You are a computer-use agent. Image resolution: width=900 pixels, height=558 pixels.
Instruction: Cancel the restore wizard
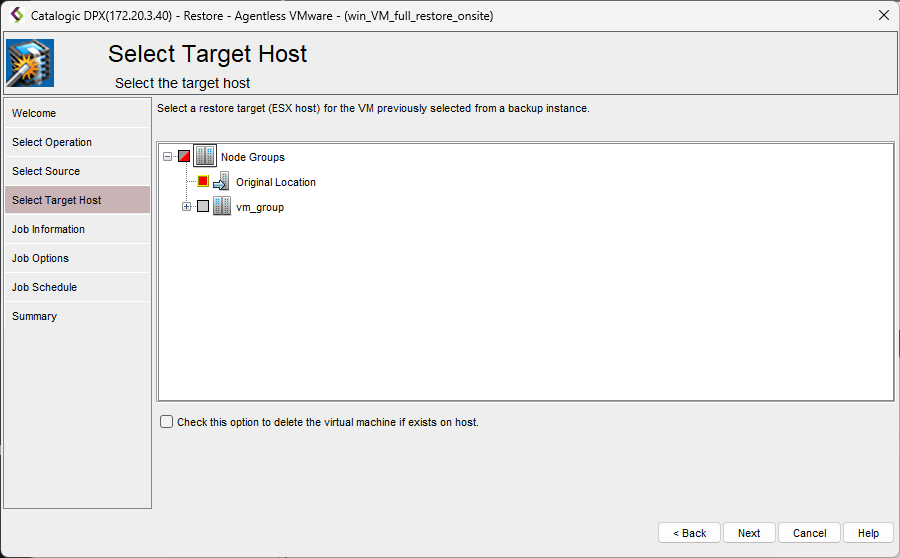click(x=809, y=533)
